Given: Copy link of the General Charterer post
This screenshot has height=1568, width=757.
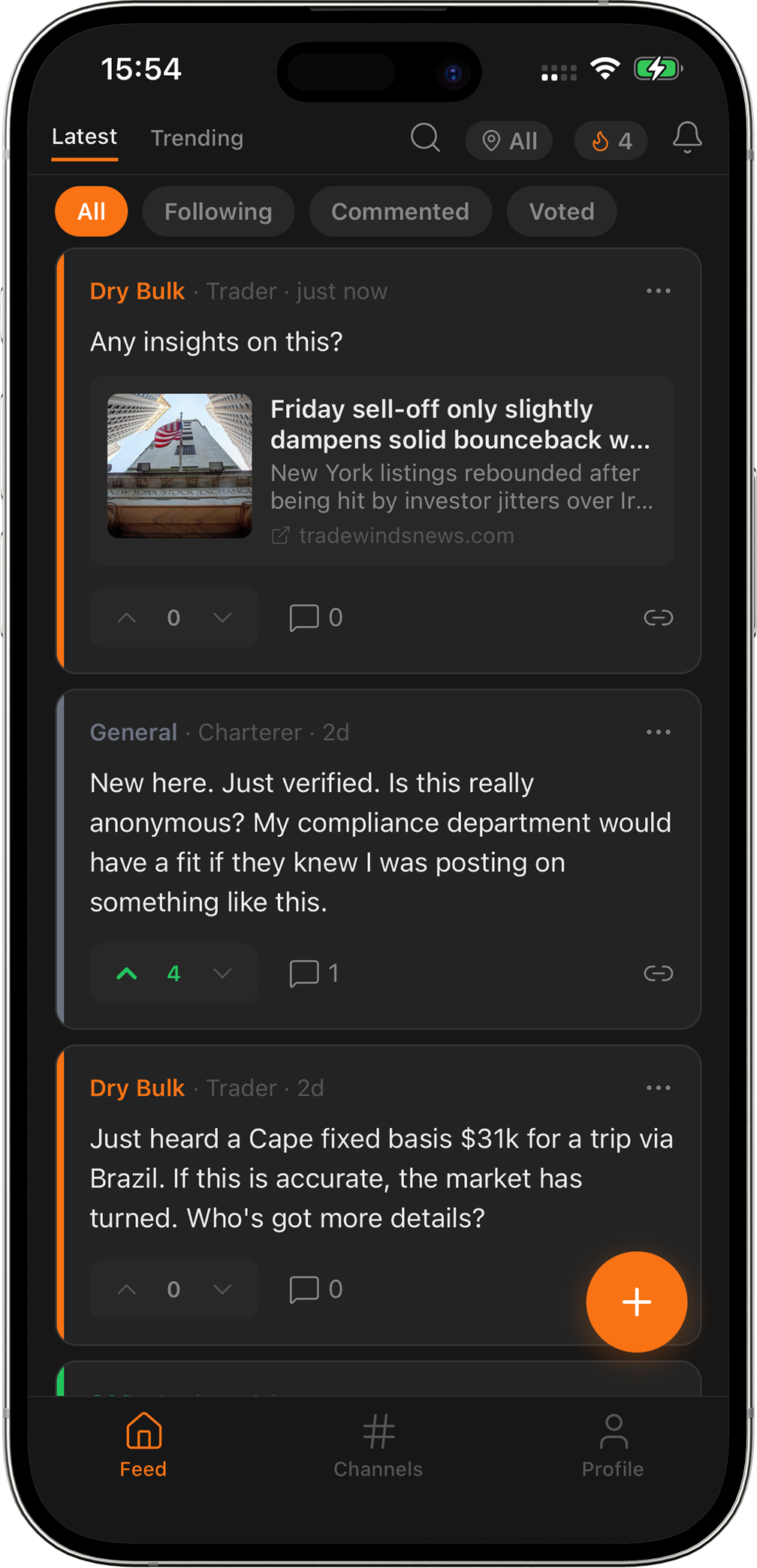Looking at the screenshot, I should 658,974.
